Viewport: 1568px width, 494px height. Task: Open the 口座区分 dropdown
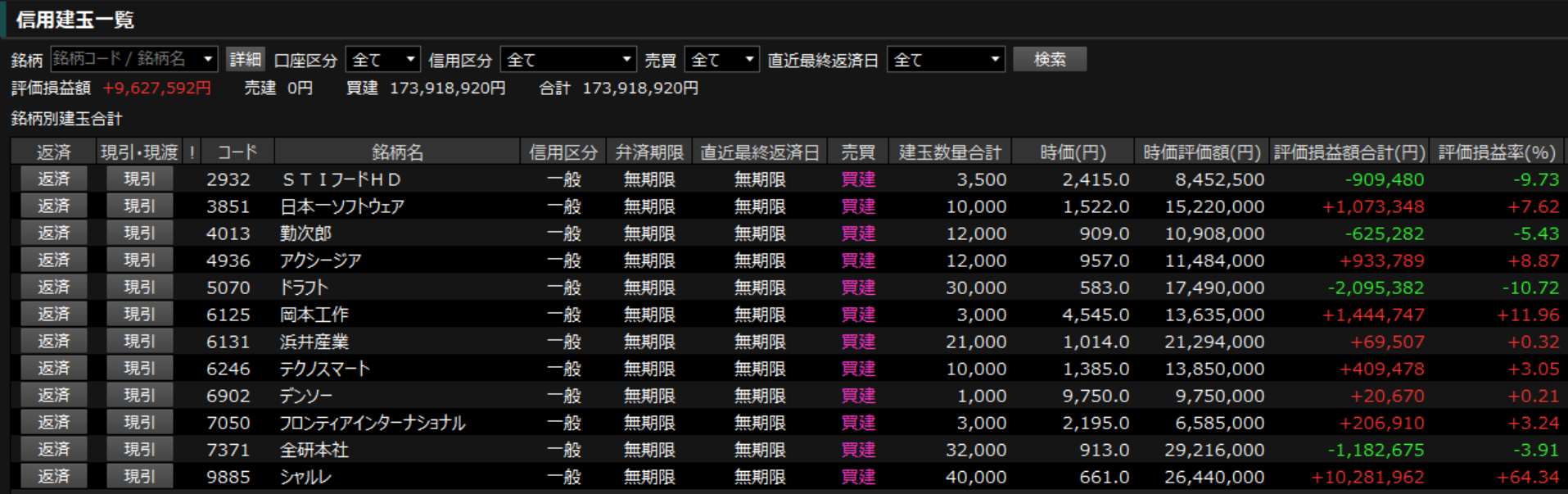tap(382, 59)
